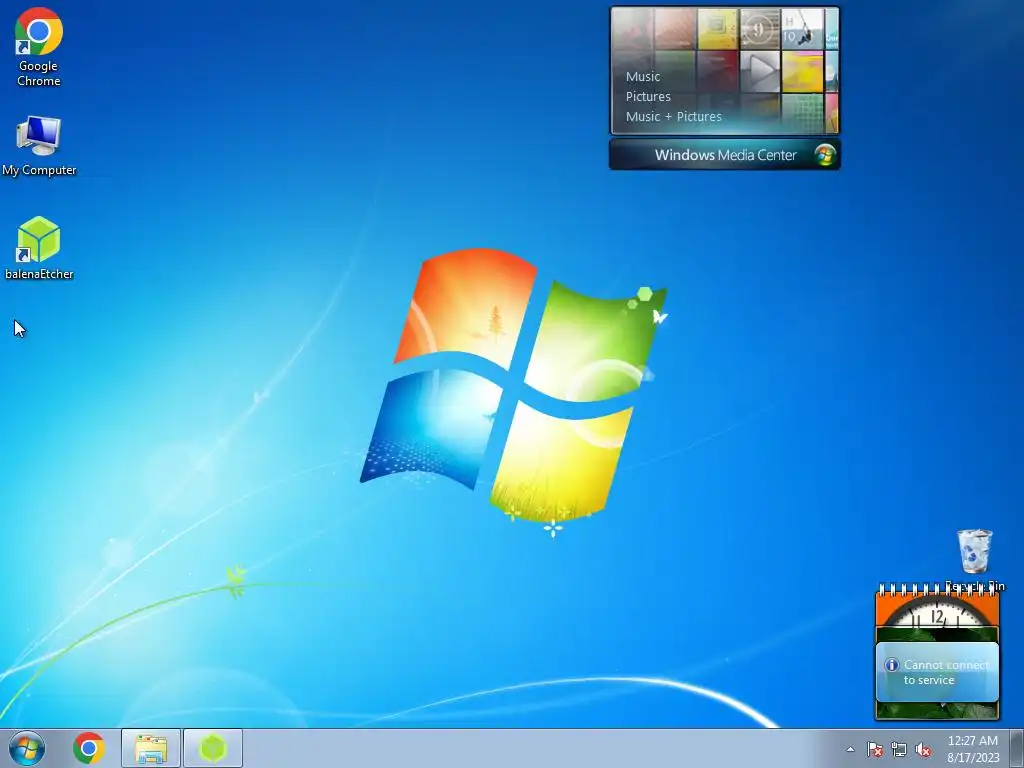Select Pictures in Media Center gadget
1024x768 pixels.
648,97
